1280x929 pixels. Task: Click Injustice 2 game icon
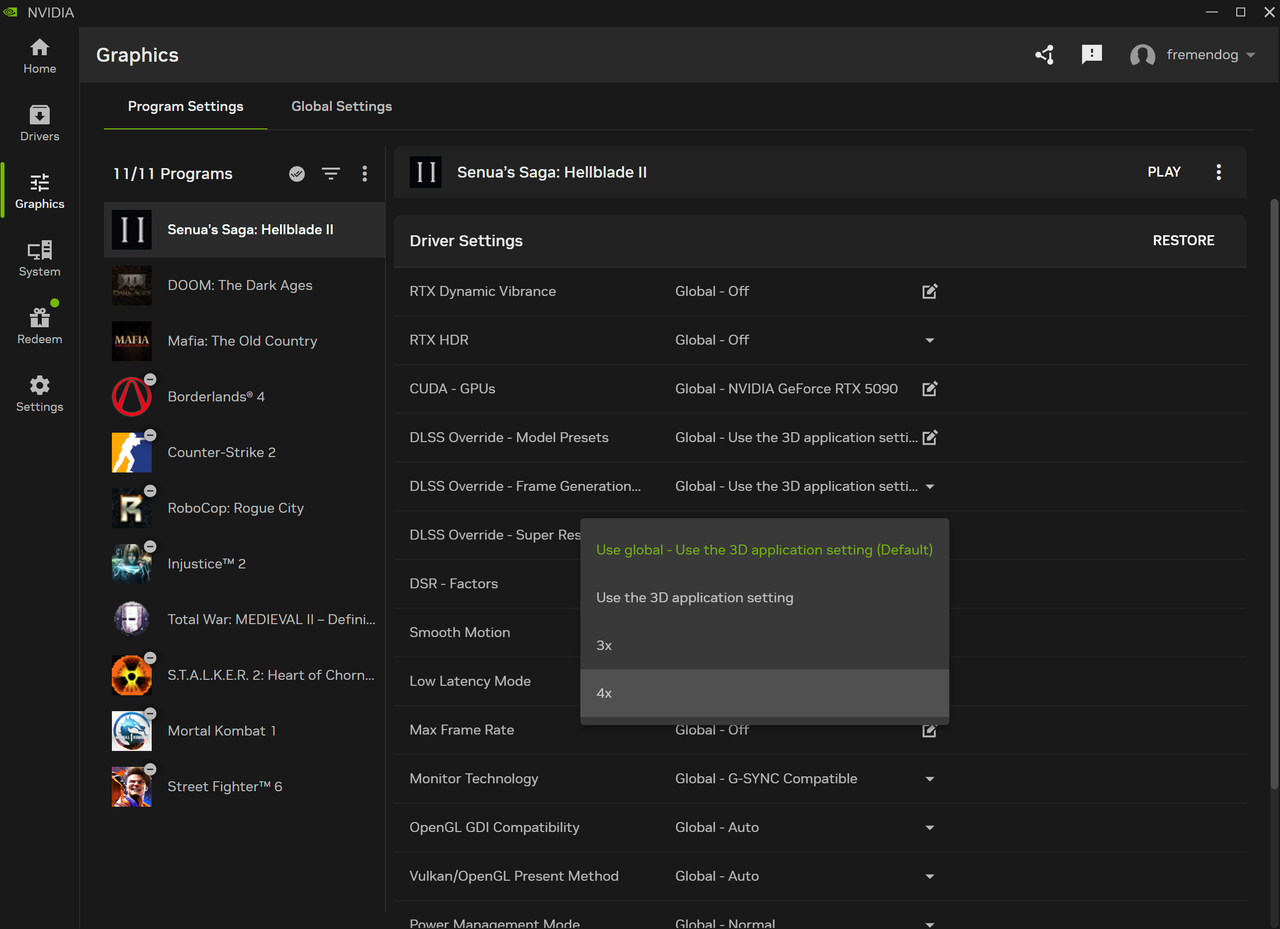tap(132, 564)
